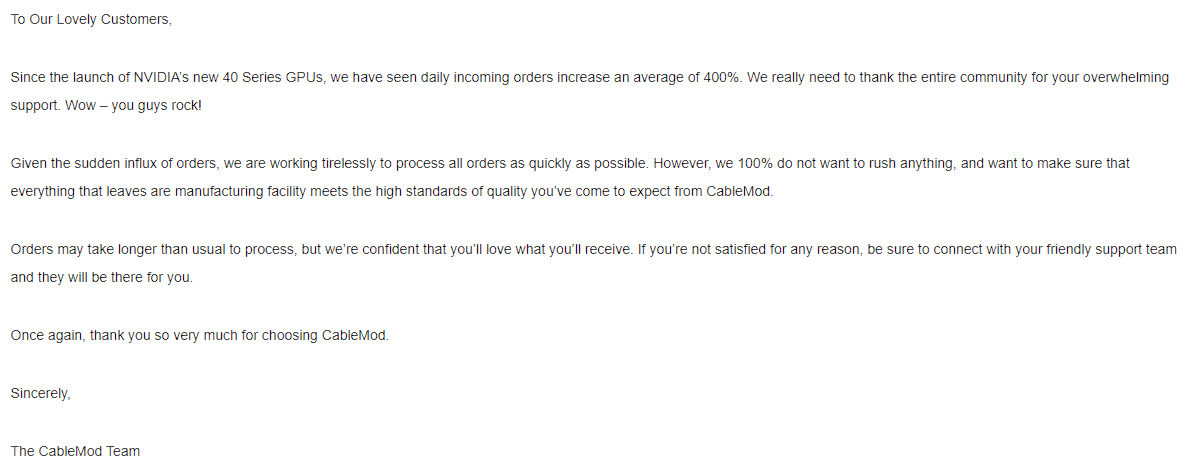Click the 'Sincerely,' closing

tap(40, 394)
